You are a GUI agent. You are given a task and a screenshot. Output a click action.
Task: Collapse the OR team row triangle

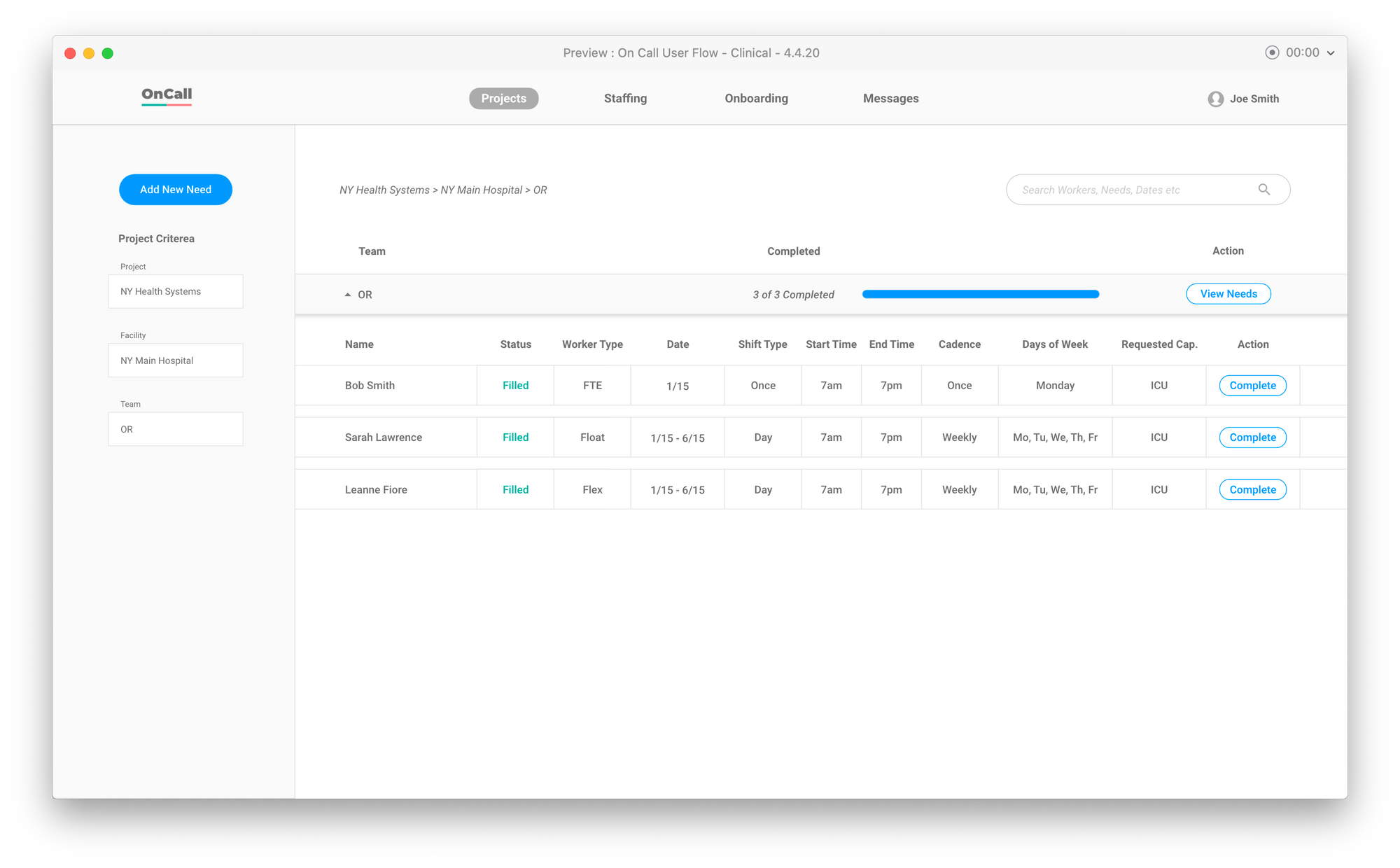[x=348, y=295]
